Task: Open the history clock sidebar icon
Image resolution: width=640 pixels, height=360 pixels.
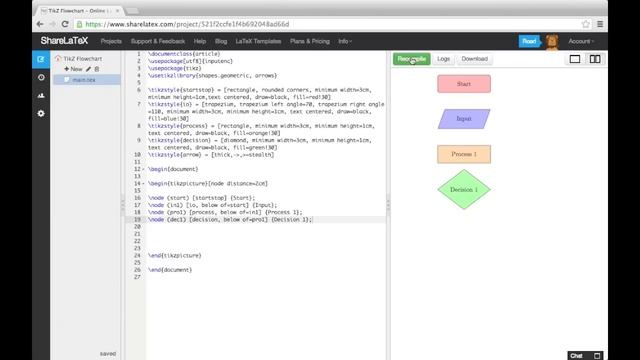Action: (x=41, y=77)
